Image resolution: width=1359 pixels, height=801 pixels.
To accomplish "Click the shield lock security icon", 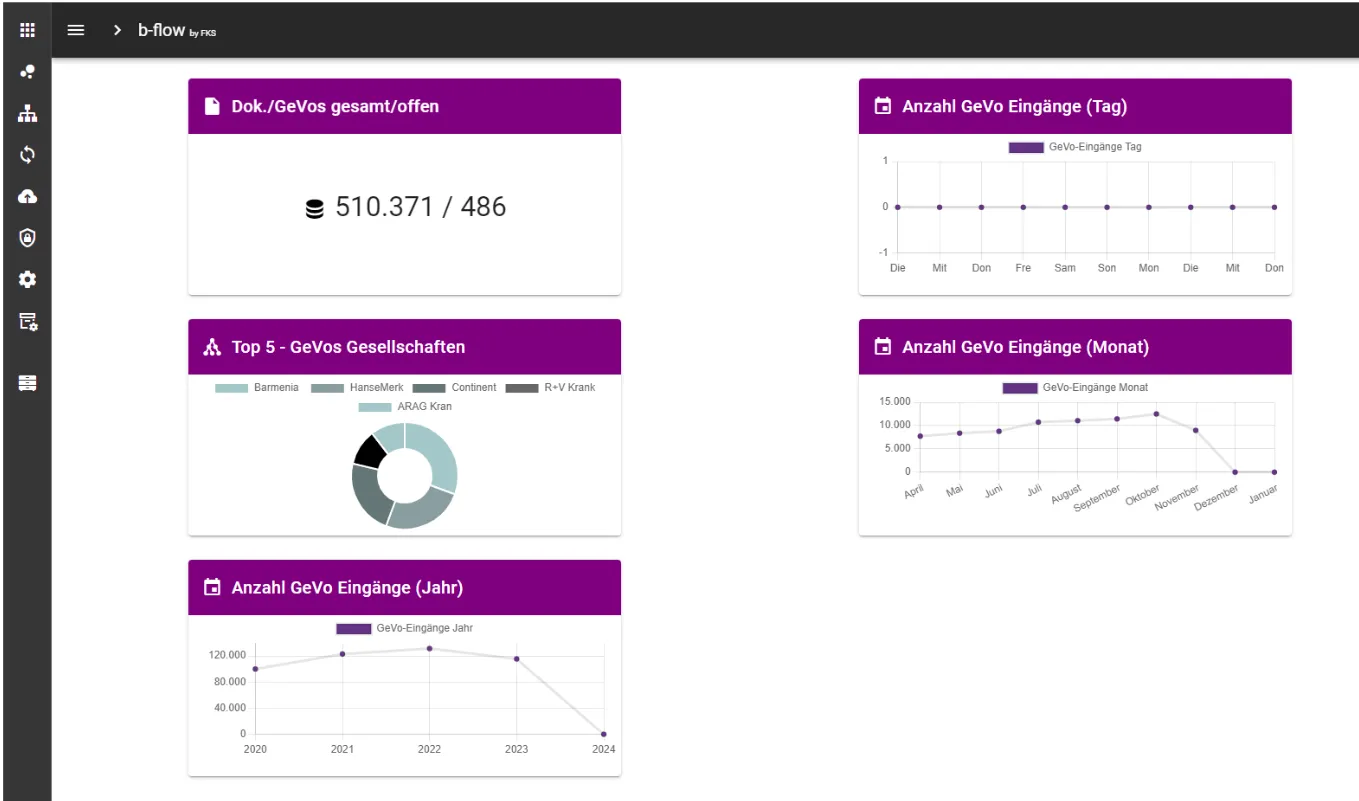I will click(27, 238).
